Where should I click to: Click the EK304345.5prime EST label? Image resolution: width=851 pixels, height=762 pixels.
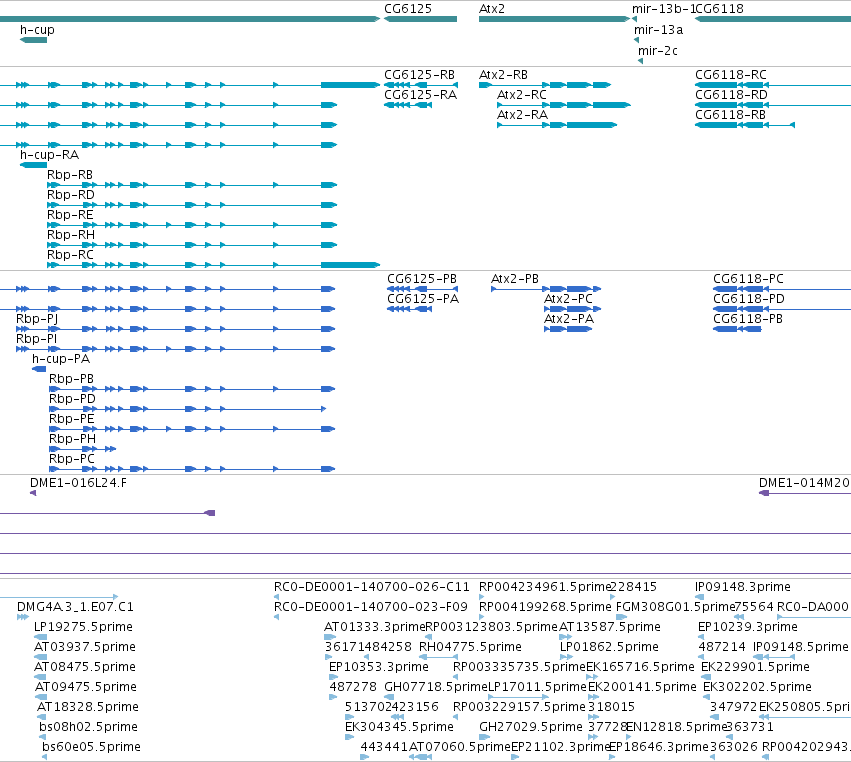coord(399,727)
